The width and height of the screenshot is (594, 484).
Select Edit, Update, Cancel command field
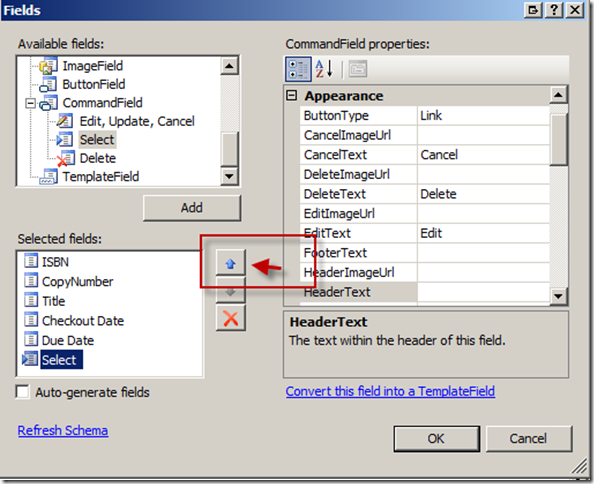point(137,121)
